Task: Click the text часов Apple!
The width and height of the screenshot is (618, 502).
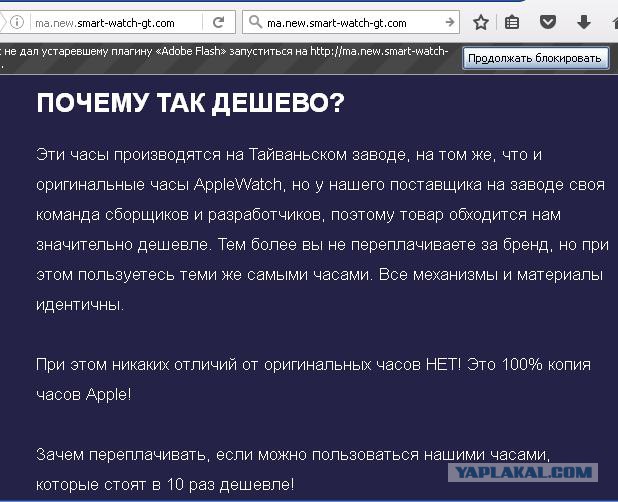Action: [x=84, y=394]
